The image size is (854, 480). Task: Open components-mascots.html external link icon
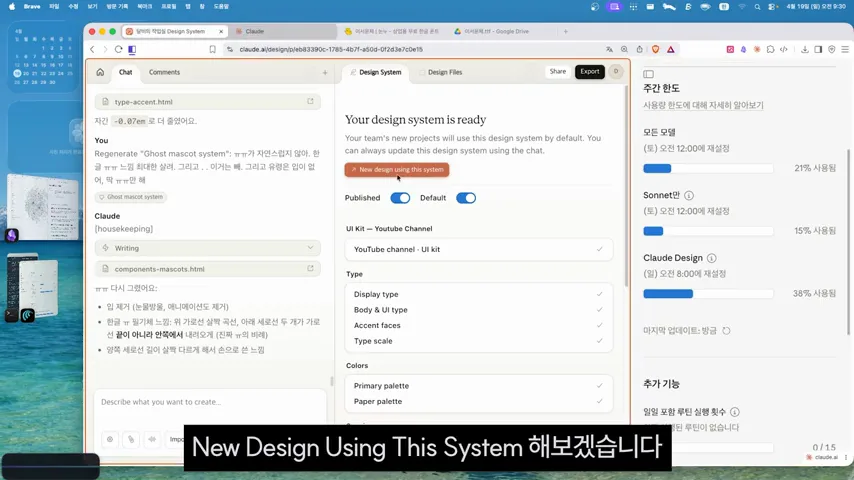tap(310, 269)
